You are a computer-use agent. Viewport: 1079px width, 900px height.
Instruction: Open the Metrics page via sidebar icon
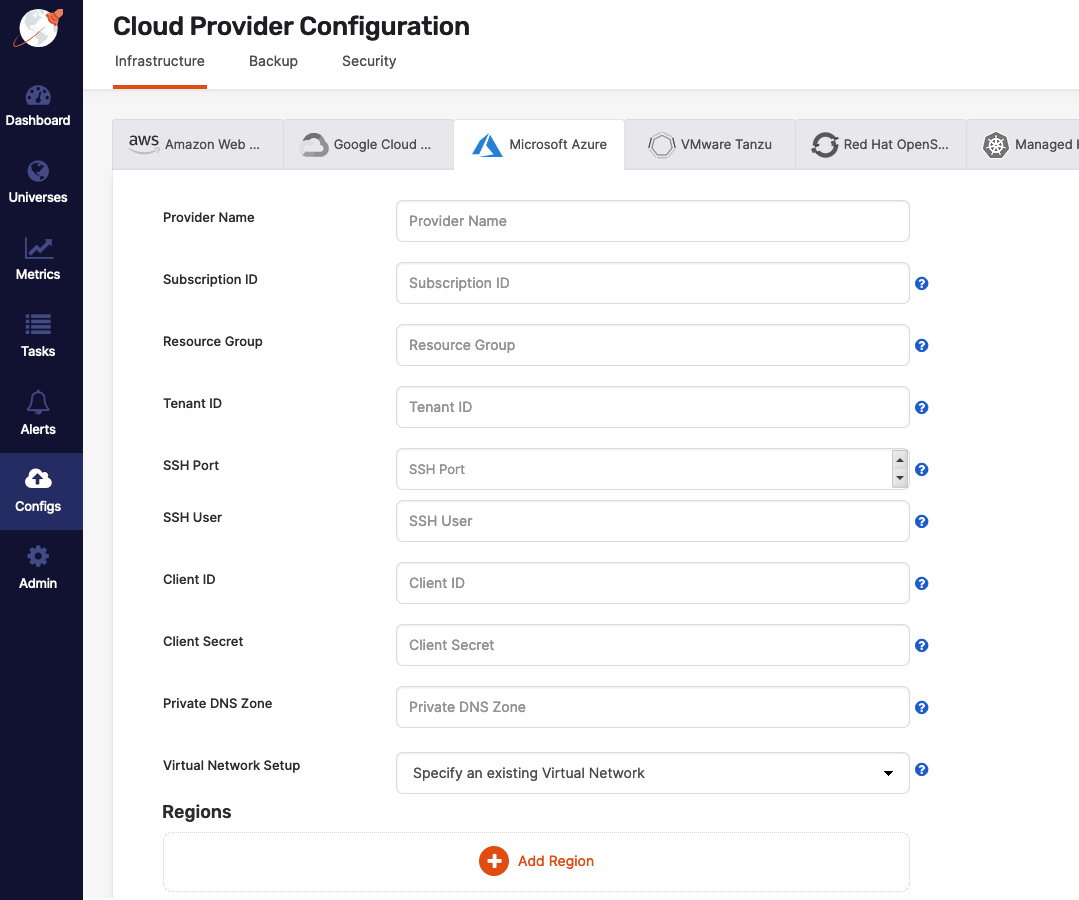[38, 259]
